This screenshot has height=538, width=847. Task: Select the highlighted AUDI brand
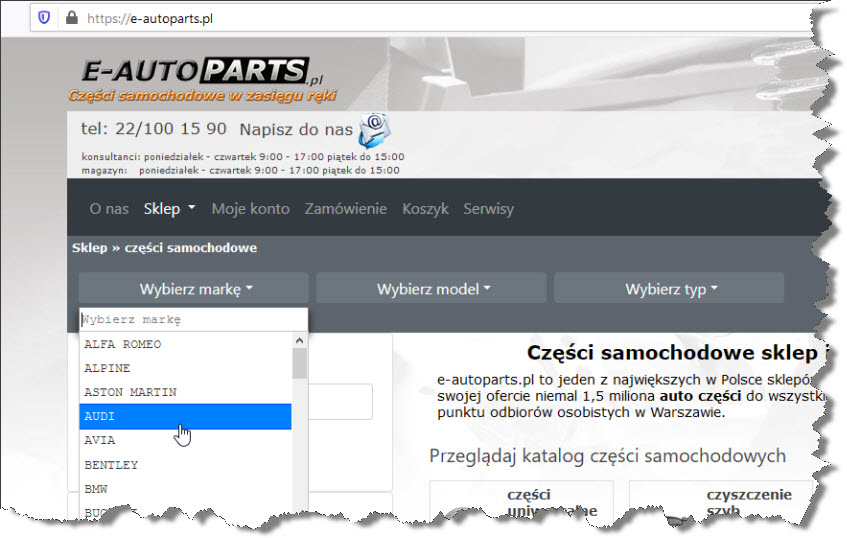click(x=185, y=416)
